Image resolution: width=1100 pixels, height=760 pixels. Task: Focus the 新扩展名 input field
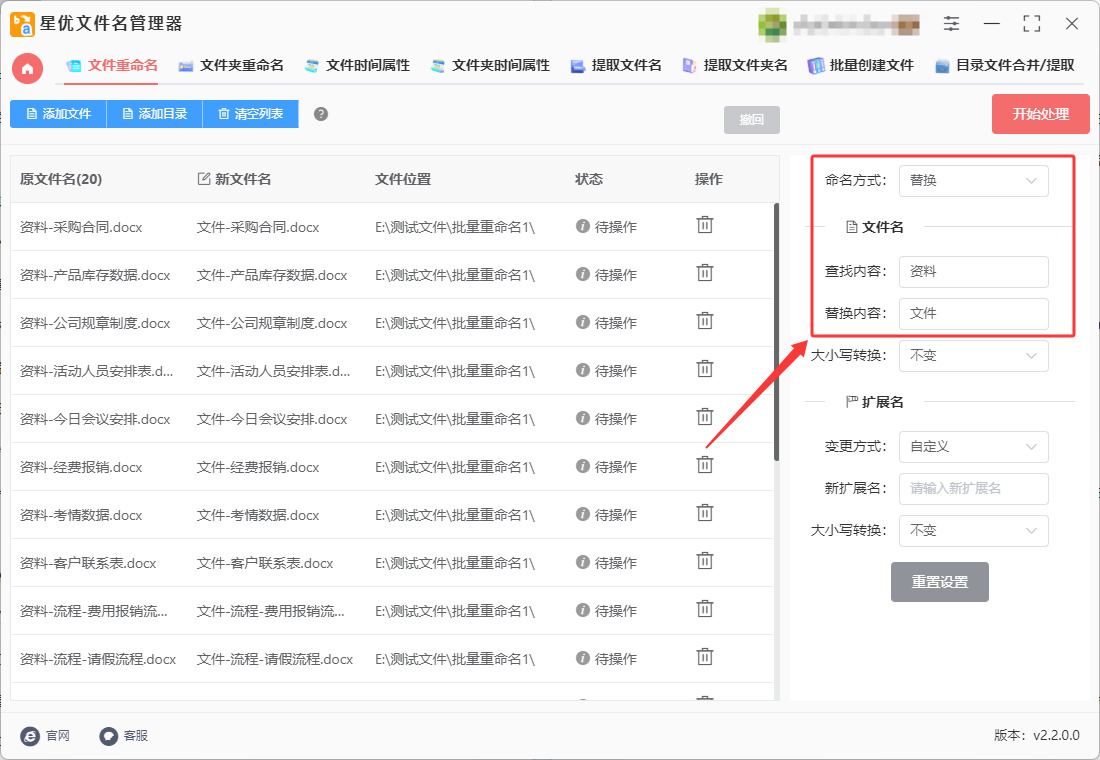[973, 488]
